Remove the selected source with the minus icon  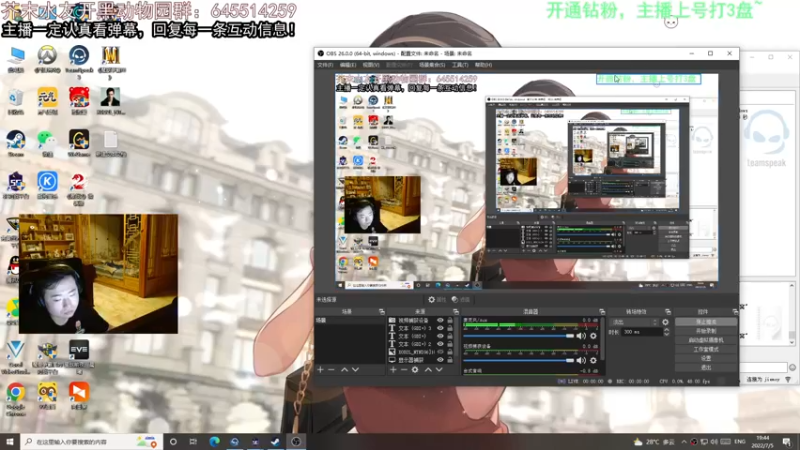[404, 369]
